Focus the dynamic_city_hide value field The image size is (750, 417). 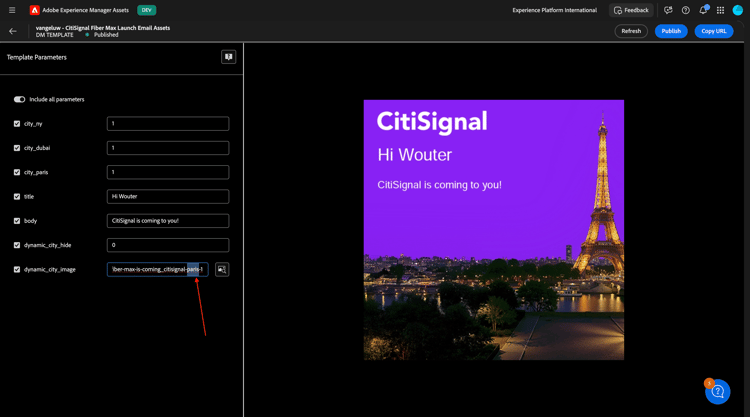[168, 245]
